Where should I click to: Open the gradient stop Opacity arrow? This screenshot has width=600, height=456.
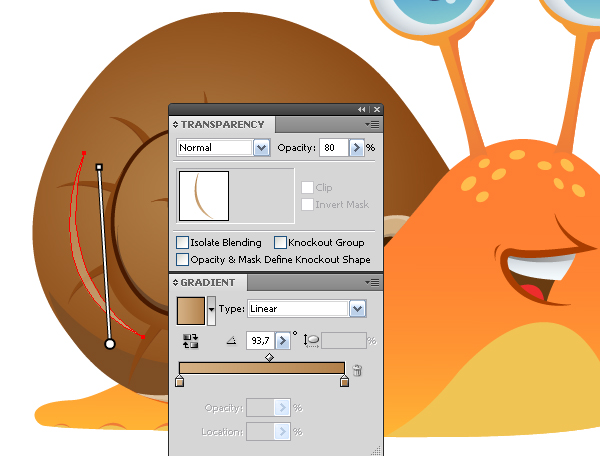[x=282, y=408]
